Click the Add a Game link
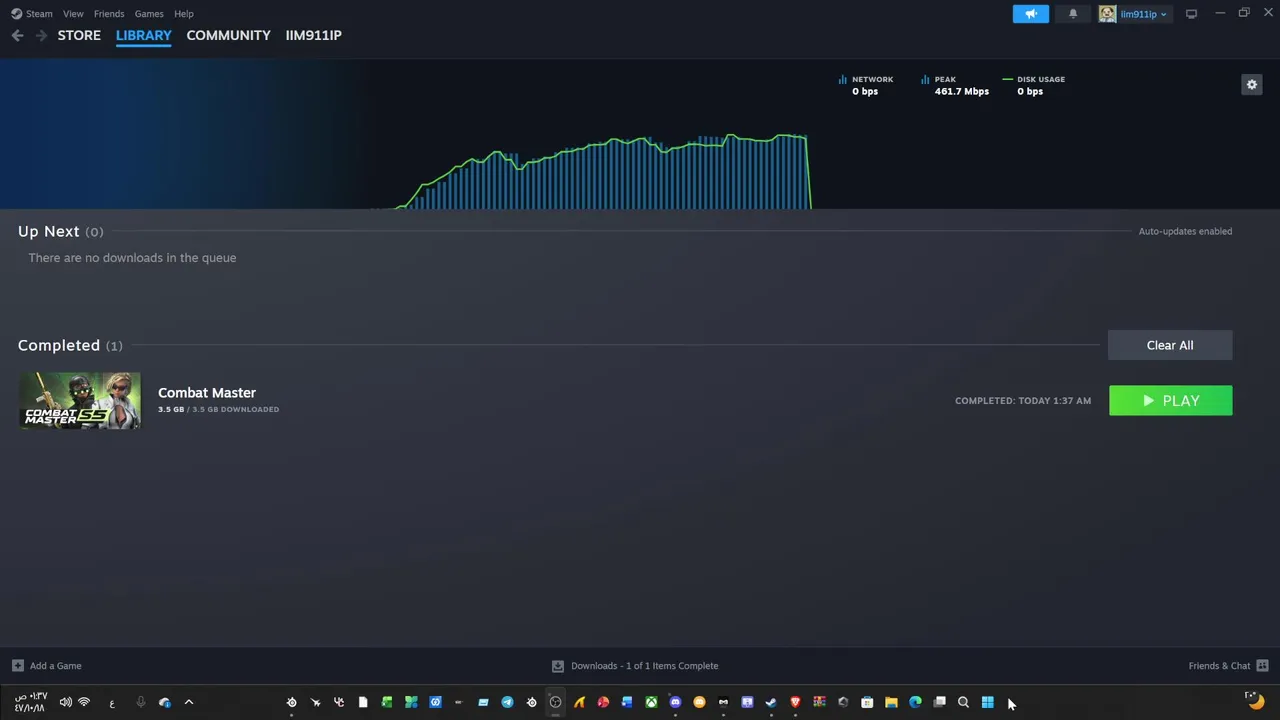The width and height of the screenshot is (1280, 720). [x=56, y=666]
